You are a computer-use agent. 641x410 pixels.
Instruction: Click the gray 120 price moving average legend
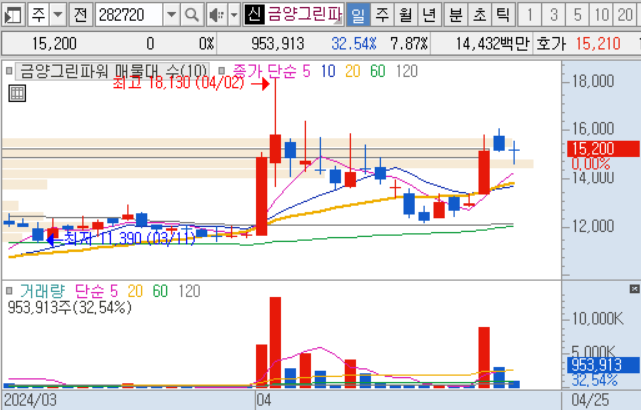click(x=407, y=71)
